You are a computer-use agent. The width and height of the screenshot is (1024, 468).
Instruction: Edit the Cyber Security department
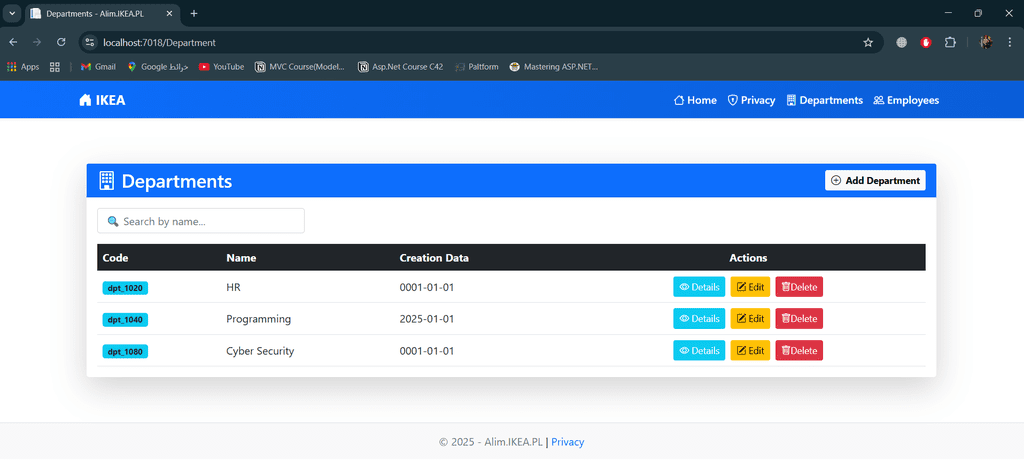(750, 351)
